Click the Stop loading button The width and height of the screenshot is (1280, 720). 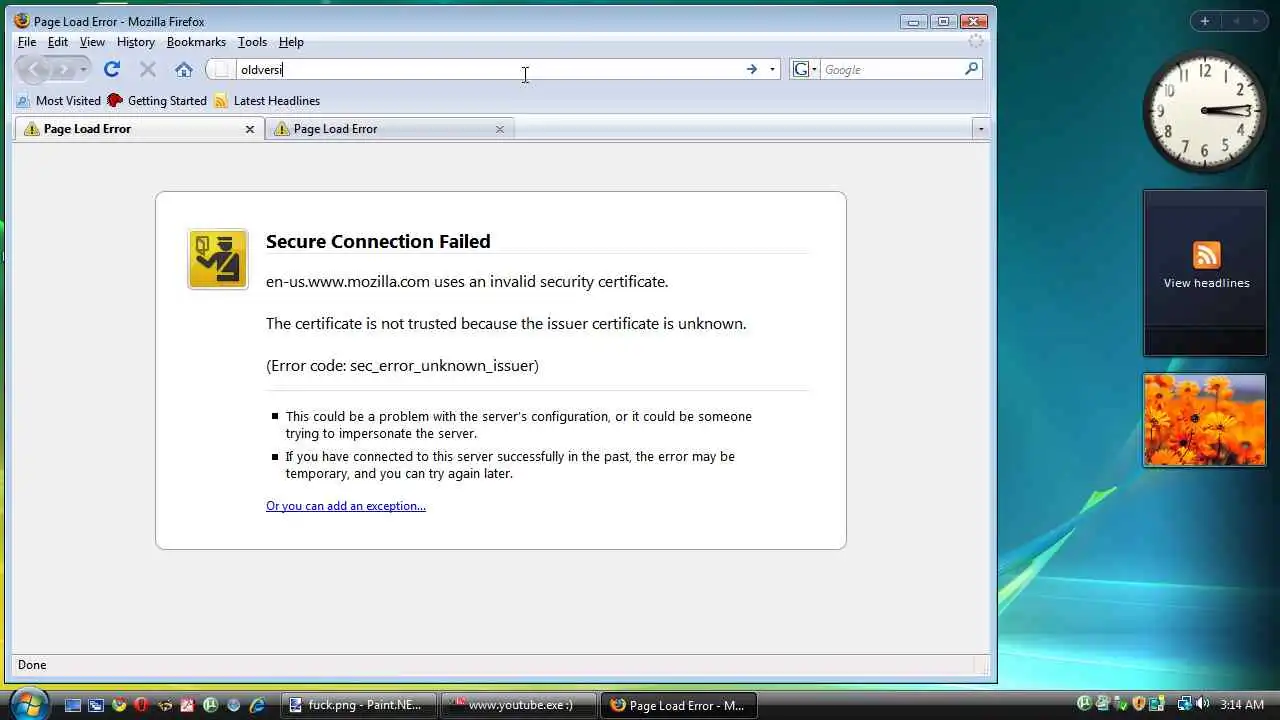148,69
